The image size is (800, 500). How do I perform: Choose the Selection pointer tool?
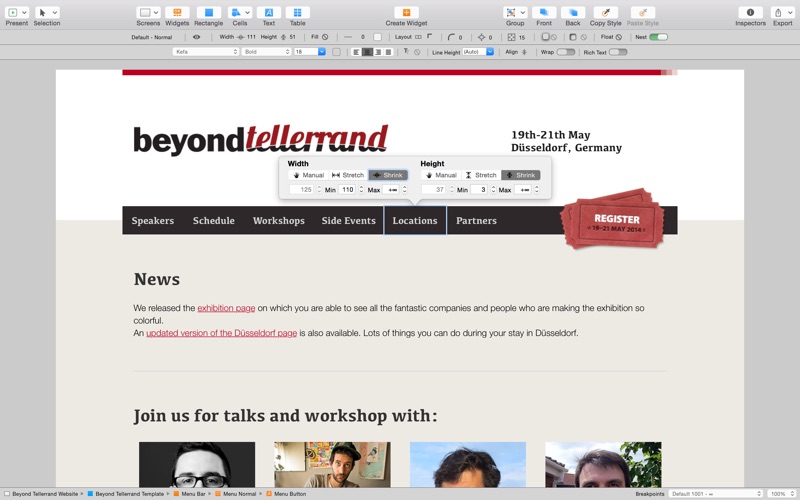42,12
